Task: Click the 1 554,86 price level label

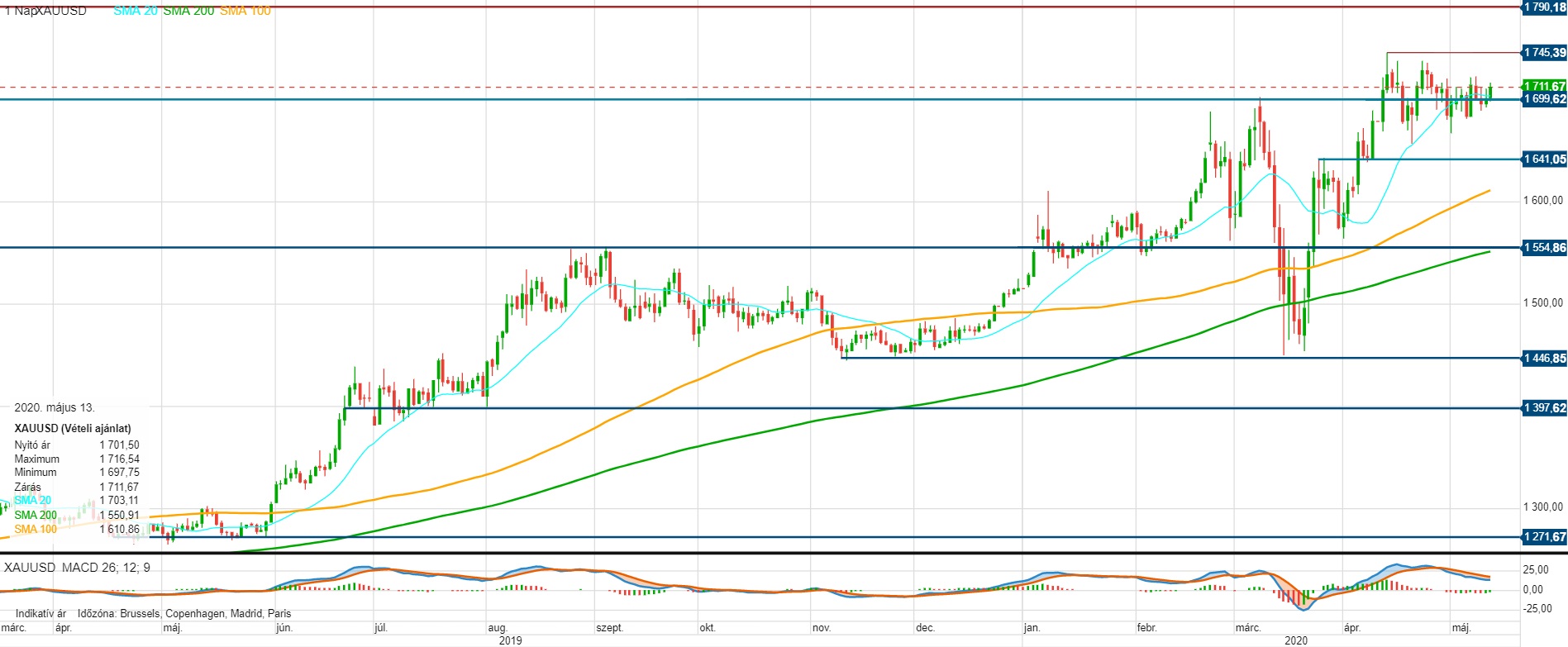Action: (1544, 248)
